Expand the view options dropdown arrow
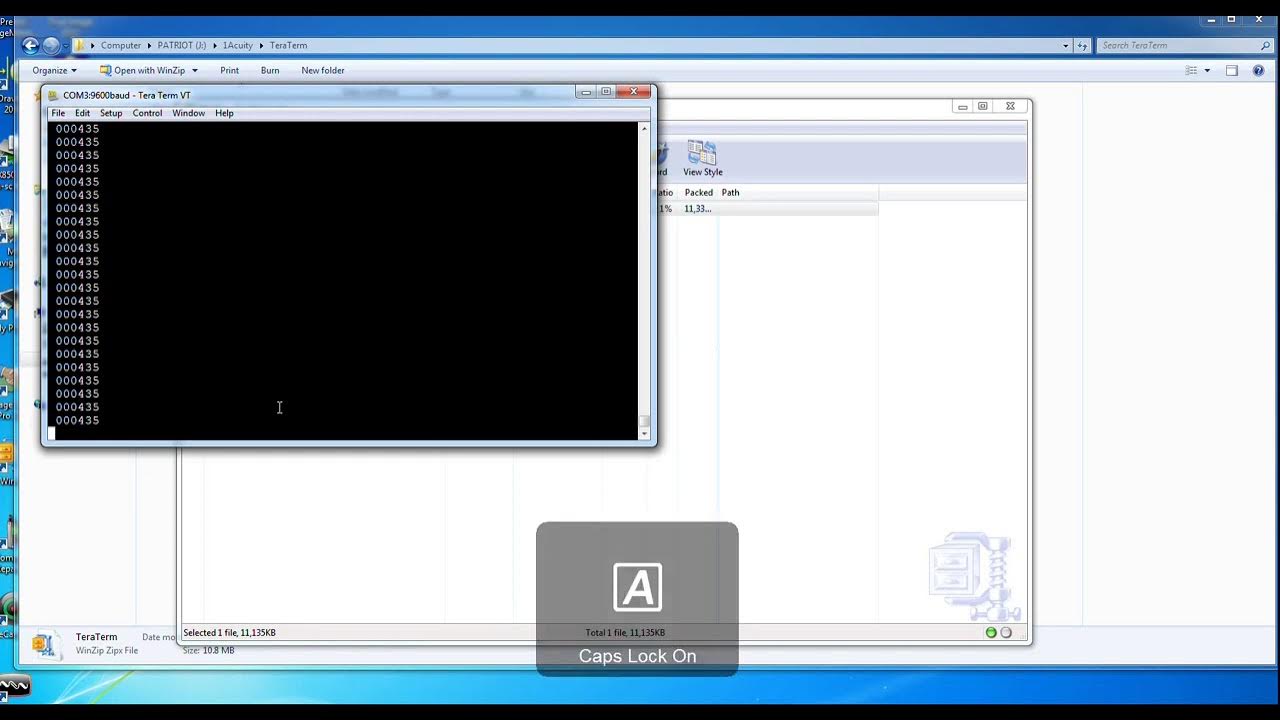Viewport: 1280px width, 720px height. (1207, 71)
